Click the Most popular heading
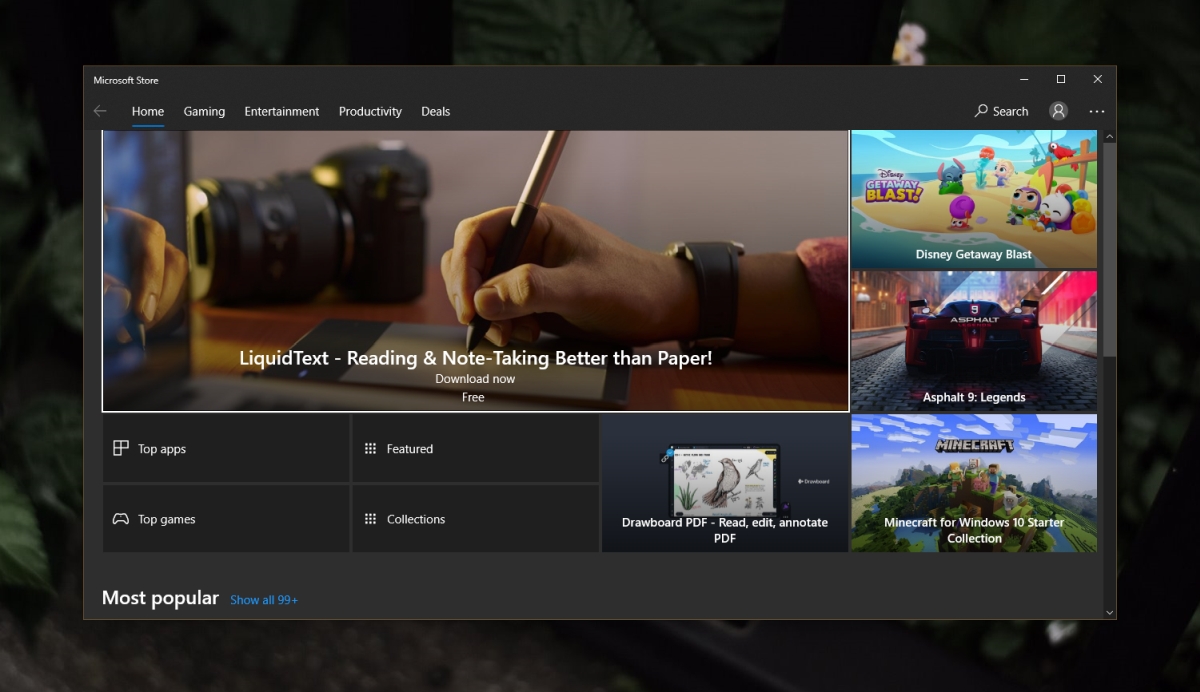The image size is (1200, 692). (x=160, y=598)
